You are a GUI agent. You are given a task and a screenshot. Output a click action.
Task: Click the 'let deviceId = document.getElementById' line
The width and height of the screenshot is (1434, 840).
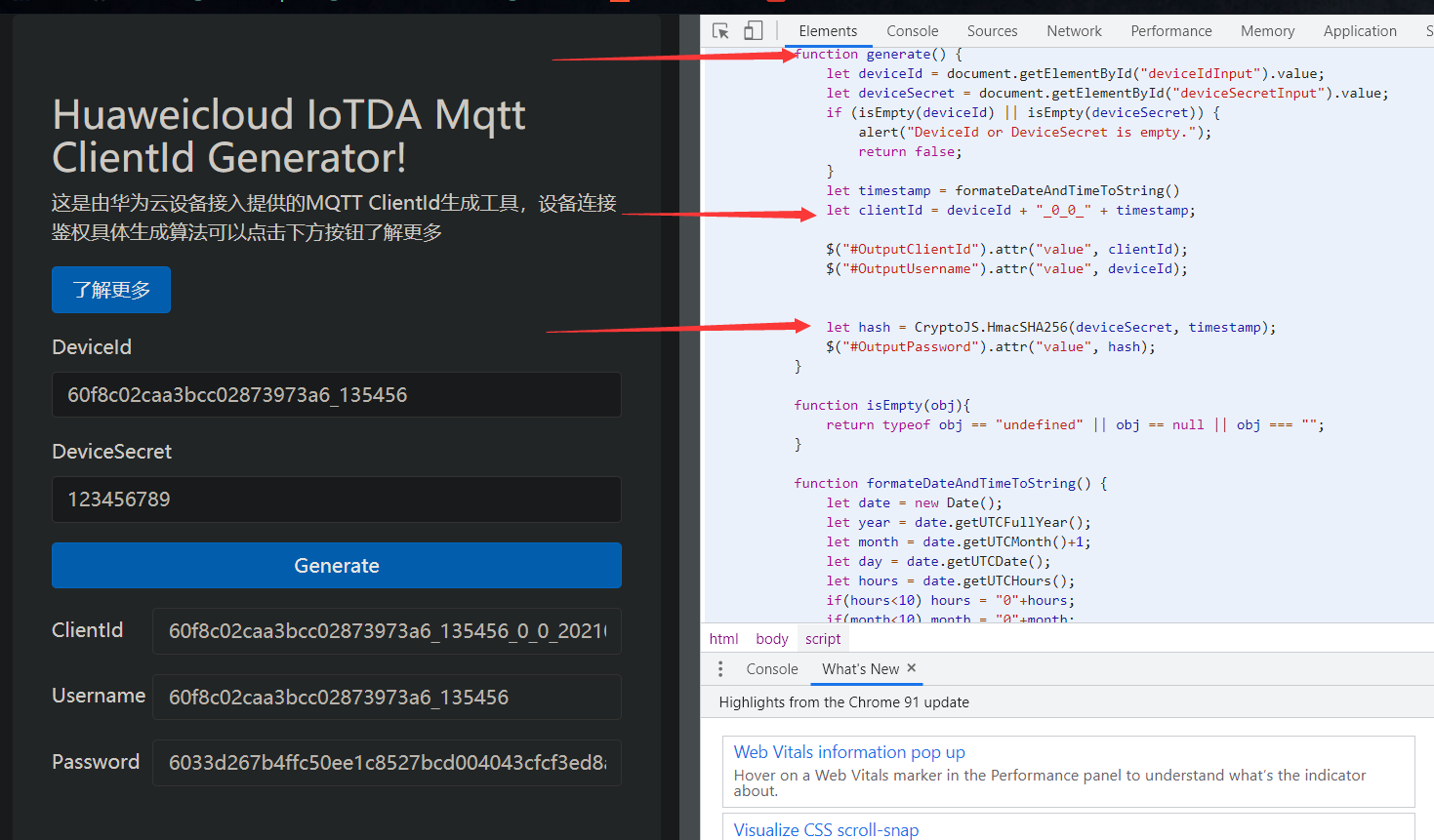point(1075,74)
